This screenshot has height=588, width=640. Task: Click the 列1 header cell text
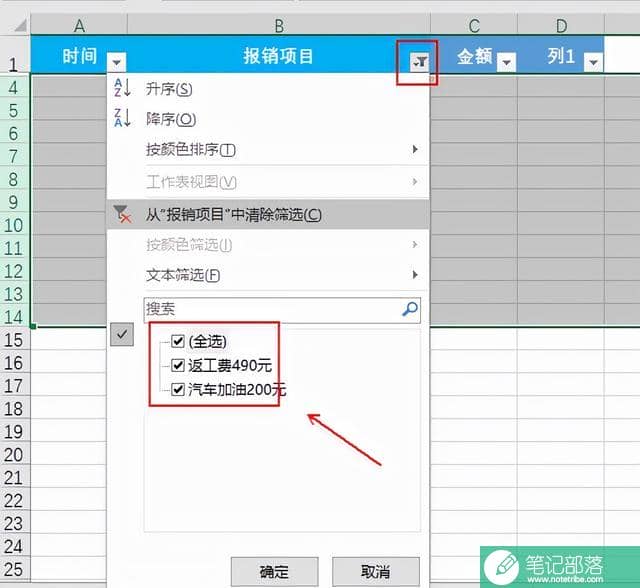pos(561,56)
